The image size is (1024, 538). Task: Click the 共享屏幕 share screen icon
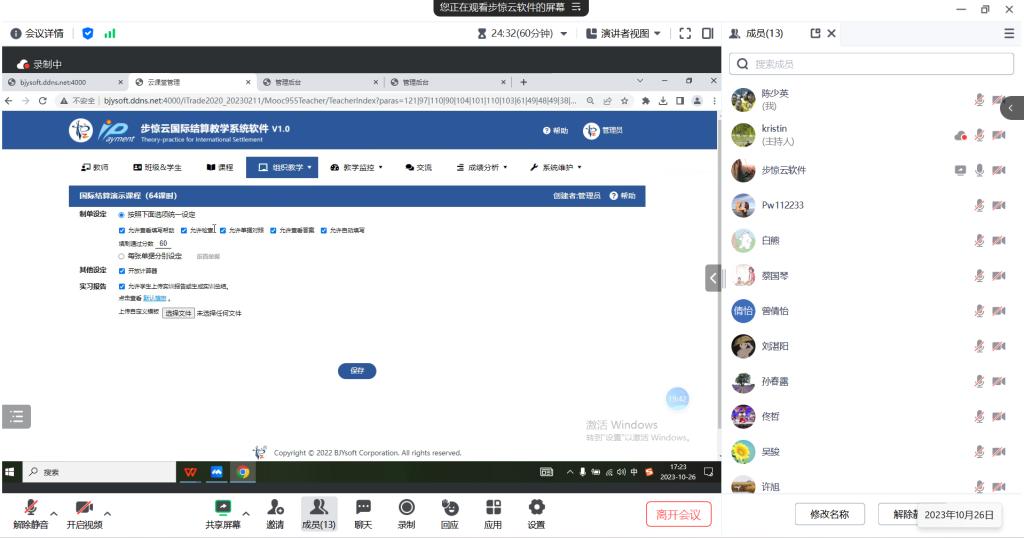pyautogui.click(x=223, y=508)
